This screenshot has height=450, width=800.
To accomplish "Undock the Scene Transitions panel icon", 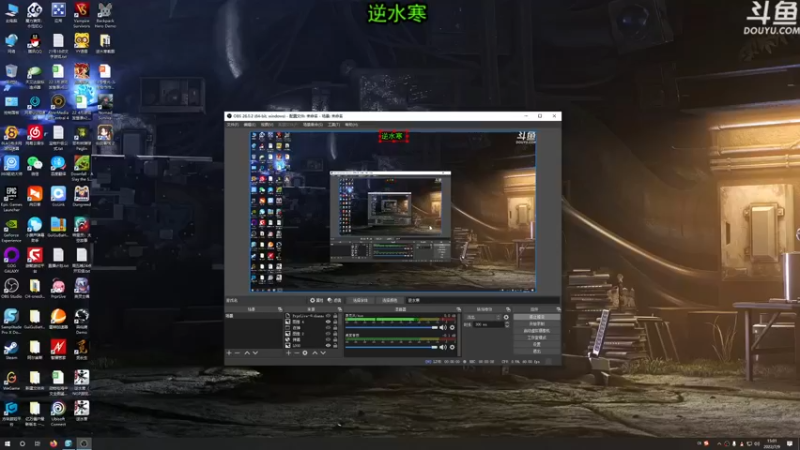I will click(508, 309).
